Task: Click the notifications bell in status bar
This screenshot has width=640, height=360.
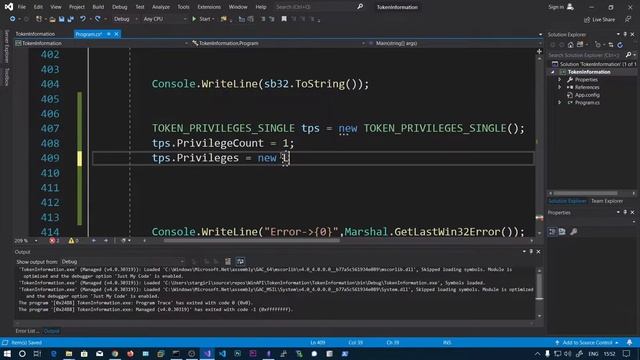Action: (x=629, y=343)
